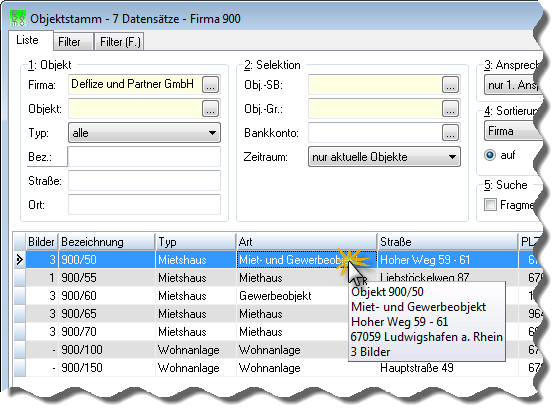Focus the Objekt input field
The height and width of the screenshot is (414, 560).
click(135, 109)
